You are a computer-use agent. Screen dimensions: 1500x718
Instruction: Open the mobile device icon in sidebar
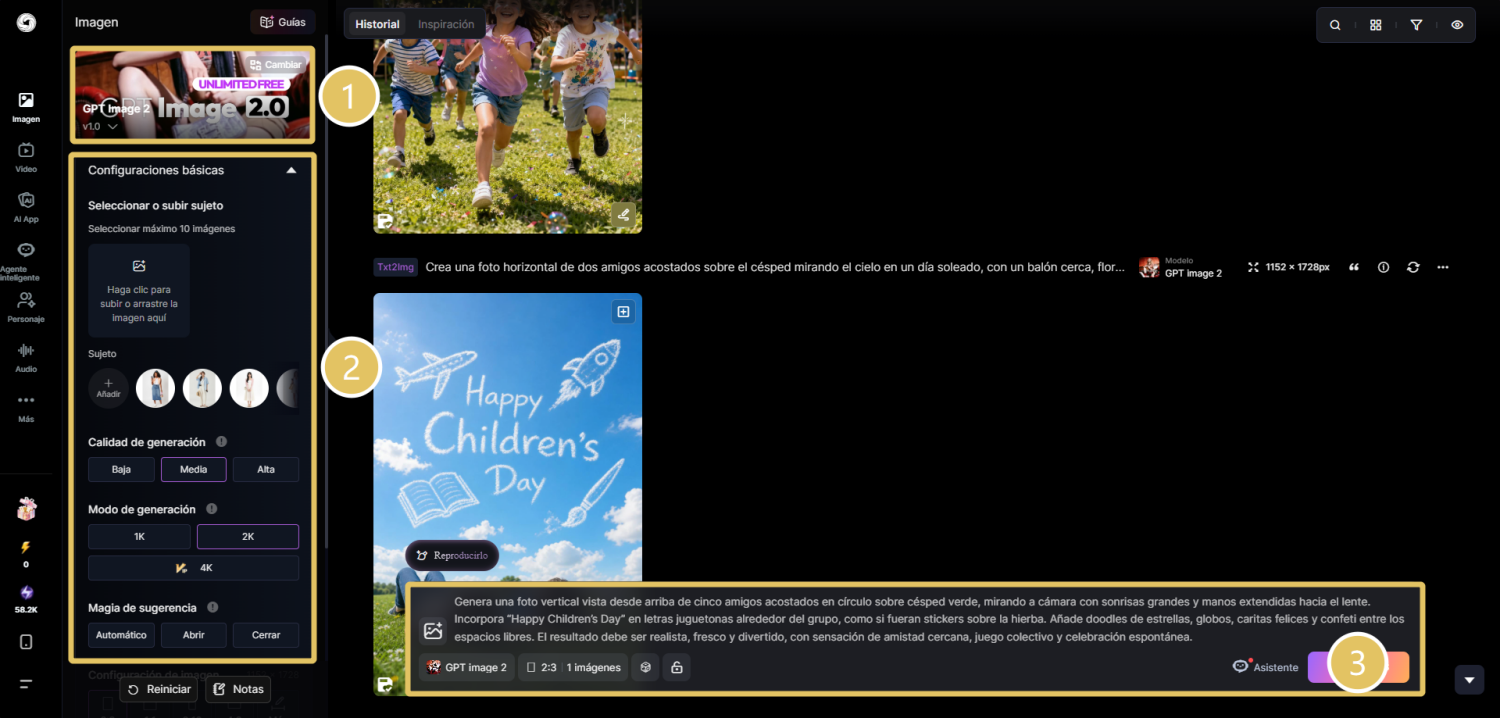click(26, 642)
